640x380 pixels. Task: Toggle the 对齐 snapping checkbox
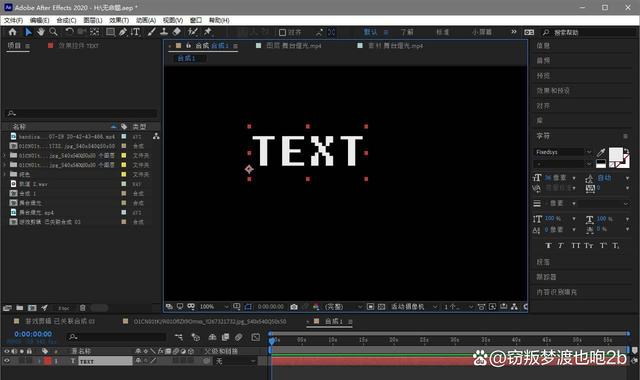282,32
